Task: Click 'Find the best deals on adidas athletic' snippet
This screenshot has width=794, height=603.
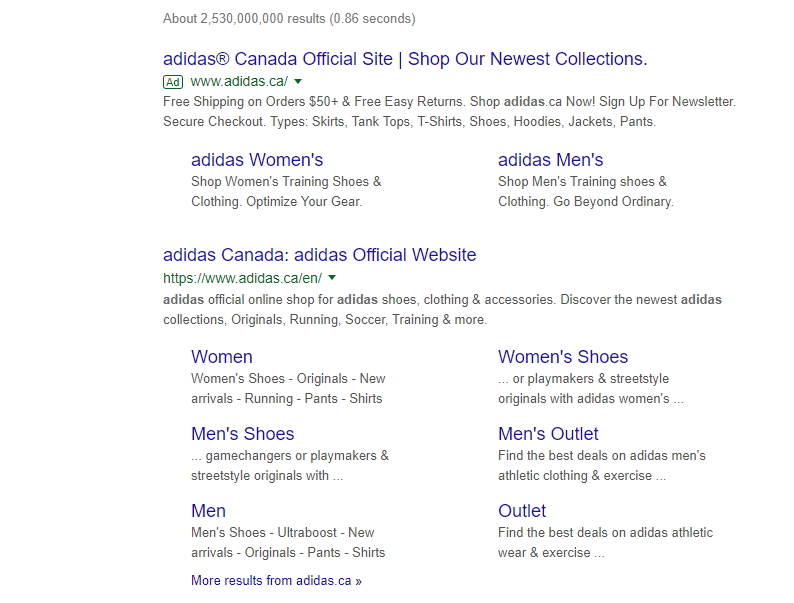Action: click(x=605, y=533)
